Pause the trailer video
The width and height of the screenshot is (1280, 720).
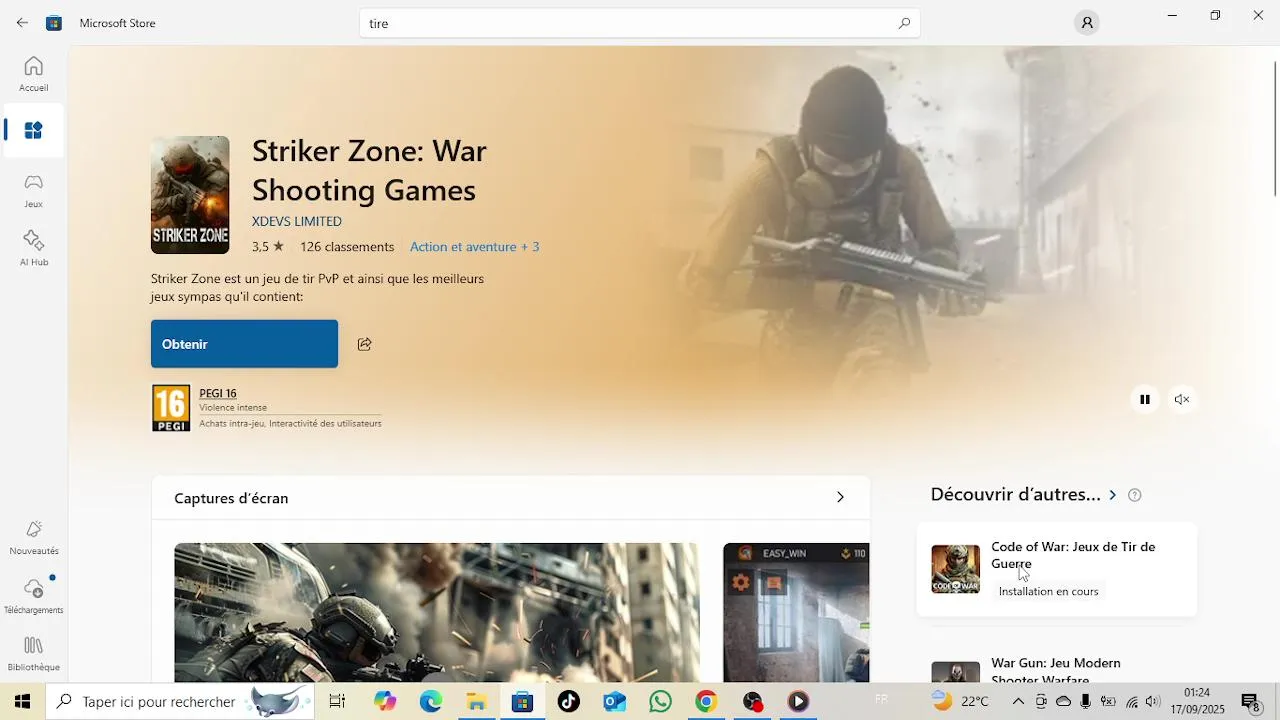tap(1145, 399)
